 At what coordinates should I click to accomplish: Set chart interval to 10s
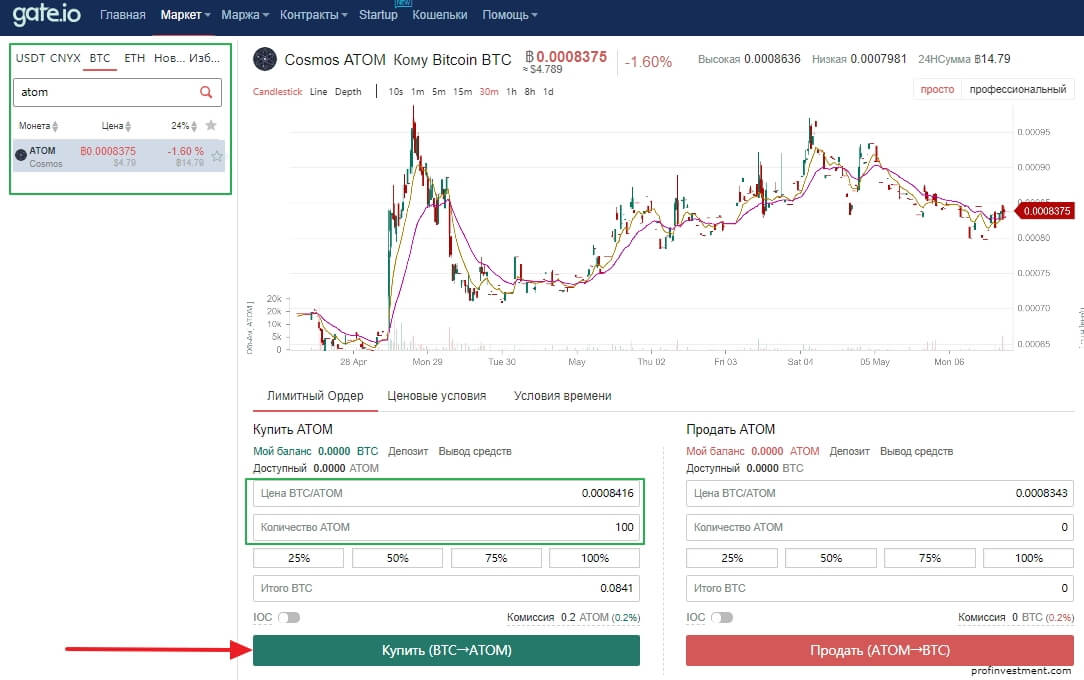tap(395, 91)
